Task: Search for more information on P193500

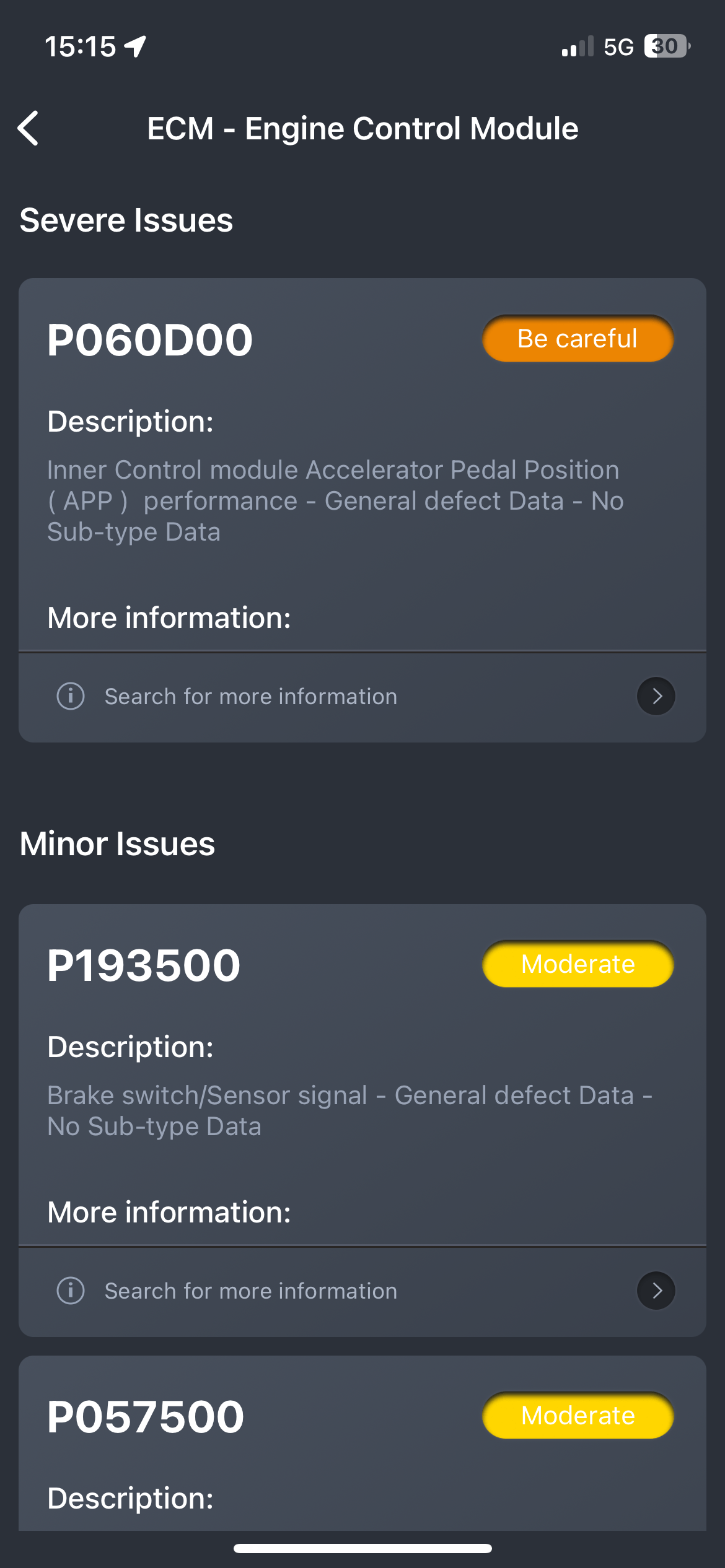Action: [x=250, y=1291]
